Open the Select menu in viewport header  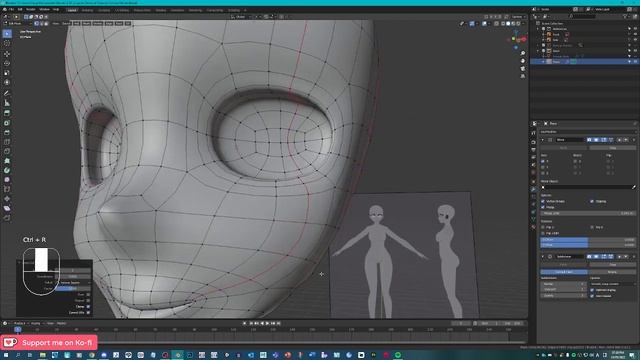coord(66,24)
